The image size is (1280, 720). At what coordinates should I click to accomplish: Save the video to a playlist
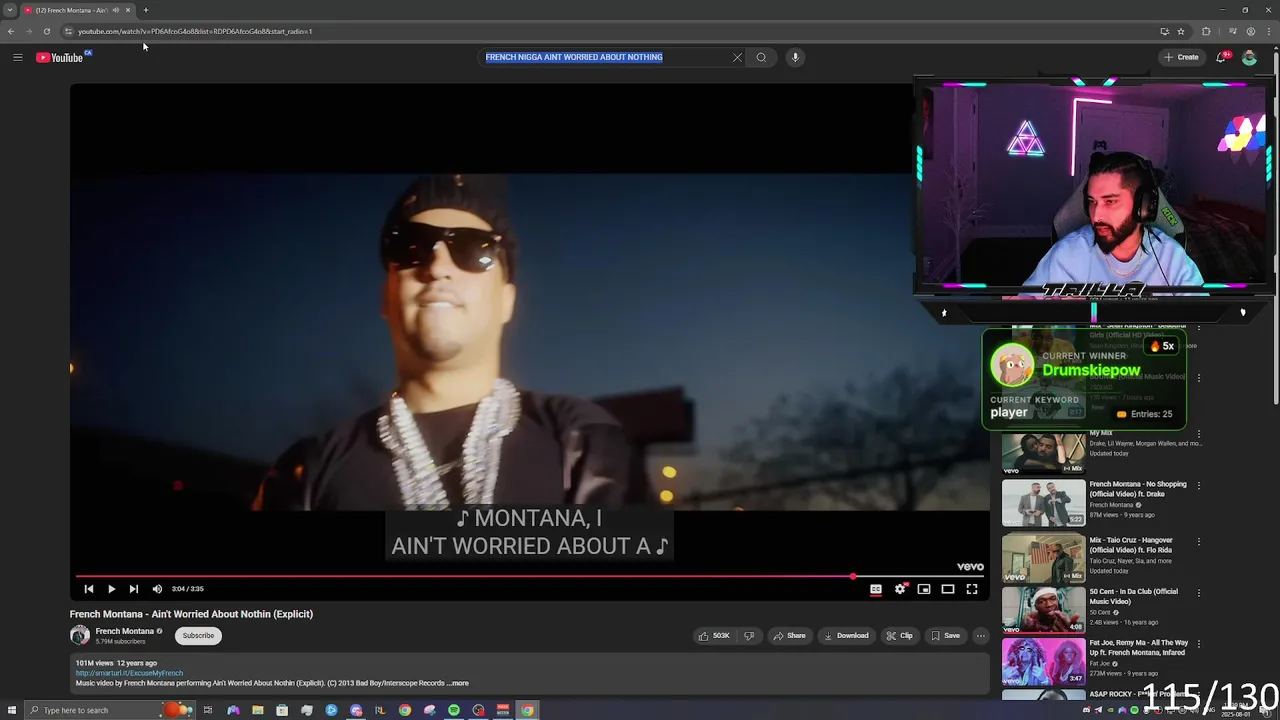tap(945, 636)
